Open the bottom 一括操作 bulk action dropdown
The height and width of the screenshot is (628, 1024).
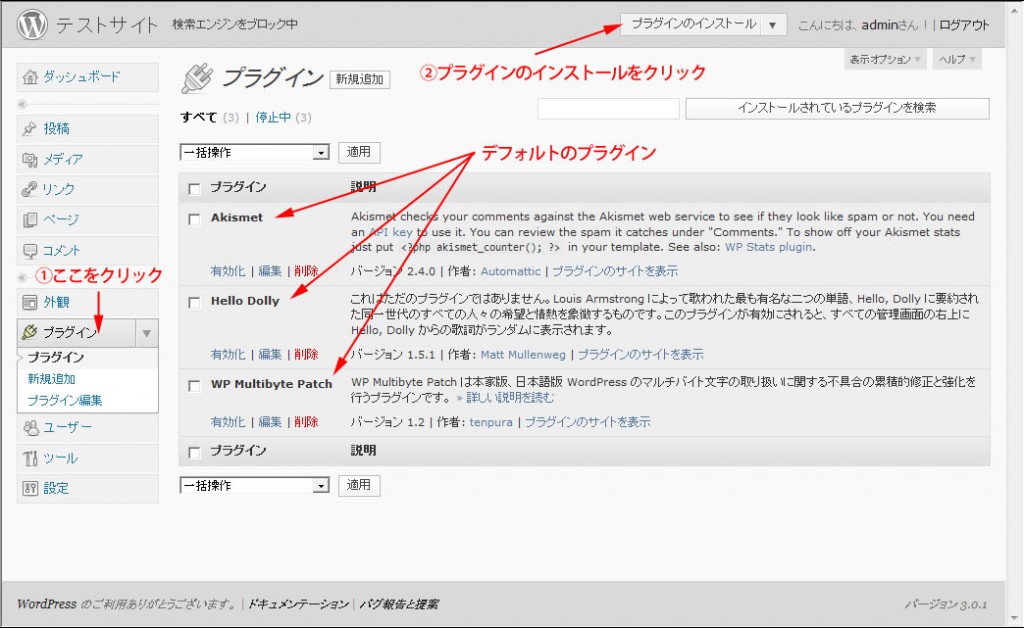[x=255, y=485]
